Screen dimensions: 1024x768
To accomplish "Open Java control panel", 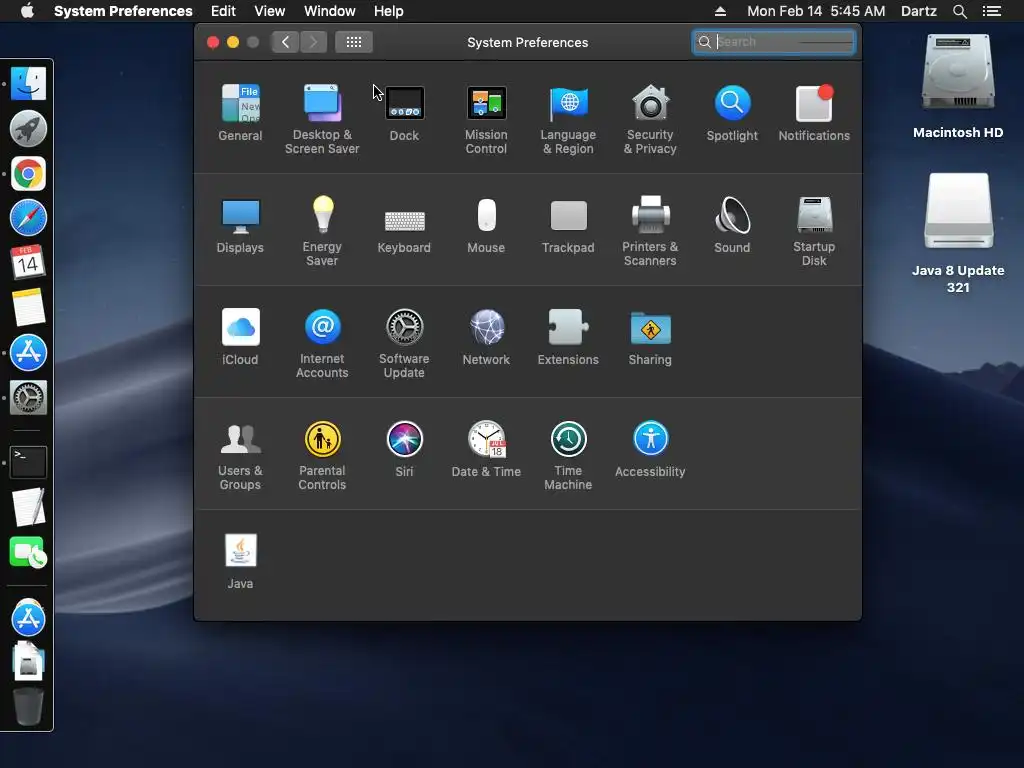I will 240,561.
